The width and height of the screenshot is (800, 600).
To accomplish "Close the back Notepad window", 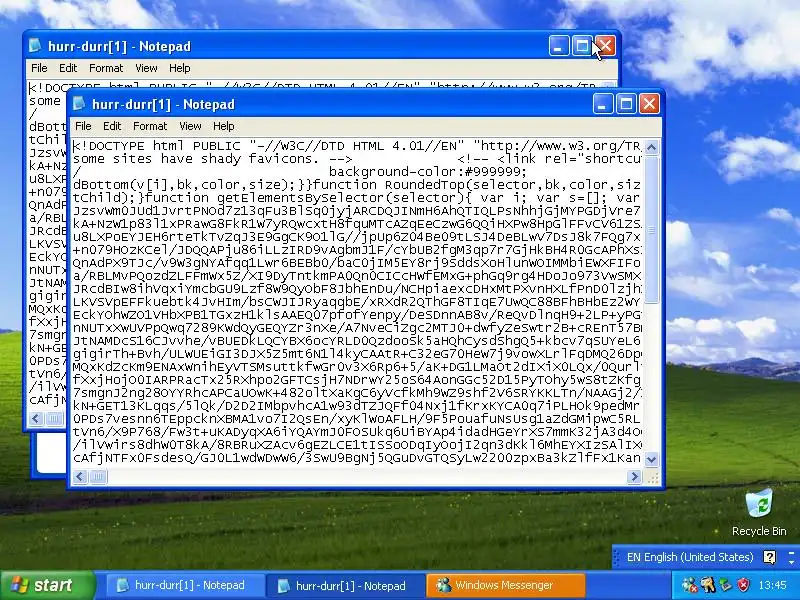I will (x=606, y=46).
